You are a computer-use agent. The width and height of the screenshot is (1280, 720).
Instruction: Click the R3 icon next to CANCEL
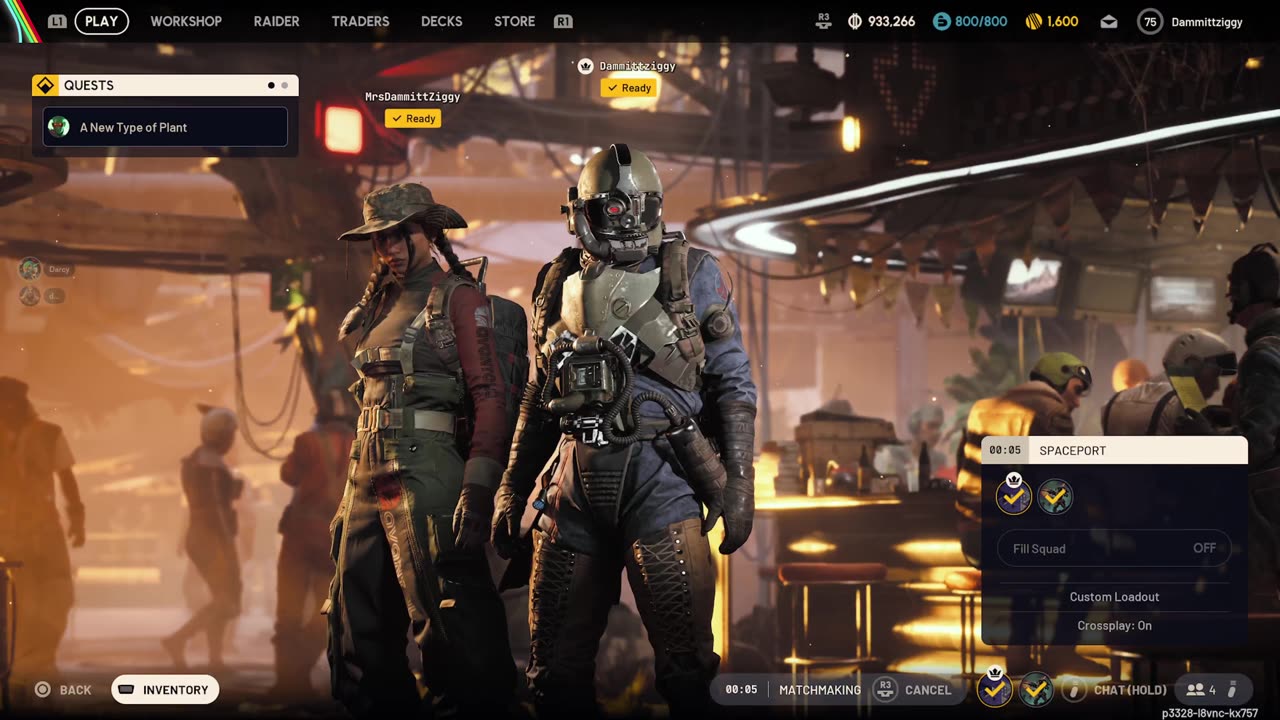(884, 690)
